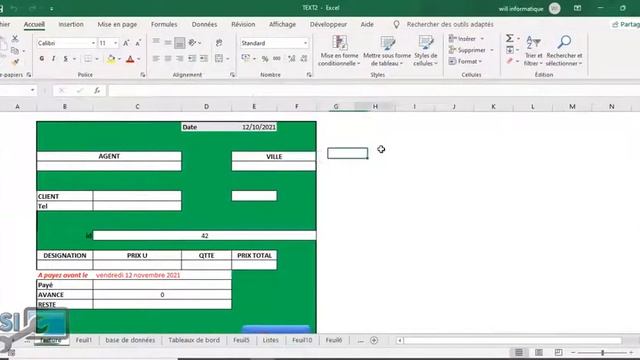This screenshot has width=640, height=360.
Task: Apply thousands separator style (000)
Action: pyautogui.click(x=277, y=59)
